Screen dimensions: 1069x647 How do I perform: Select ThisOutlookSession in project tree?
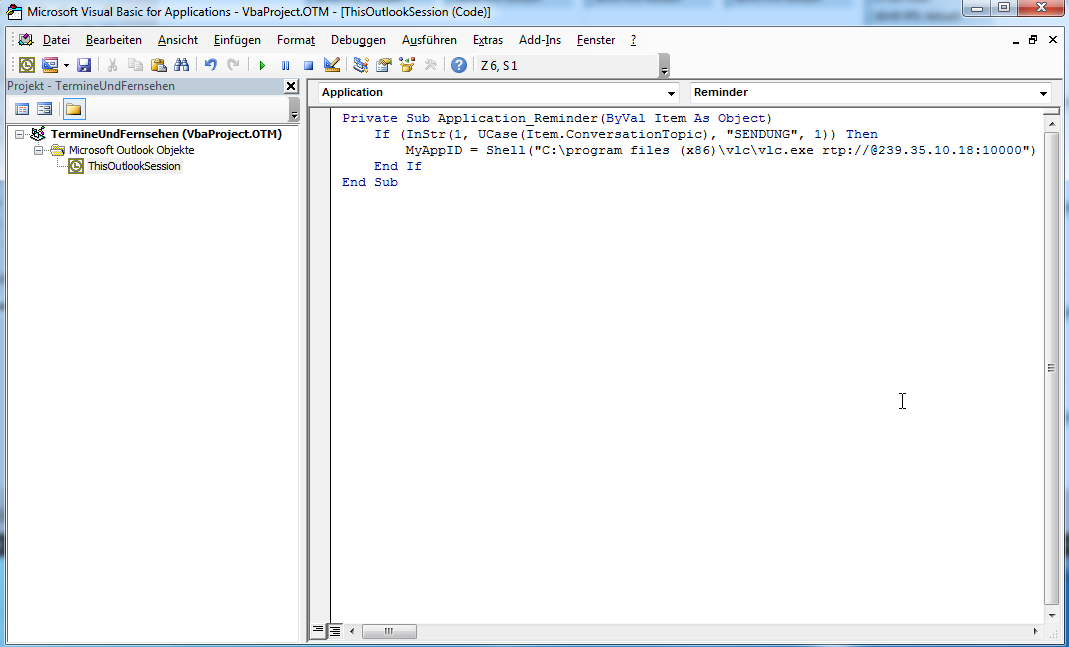click(134, 166)
